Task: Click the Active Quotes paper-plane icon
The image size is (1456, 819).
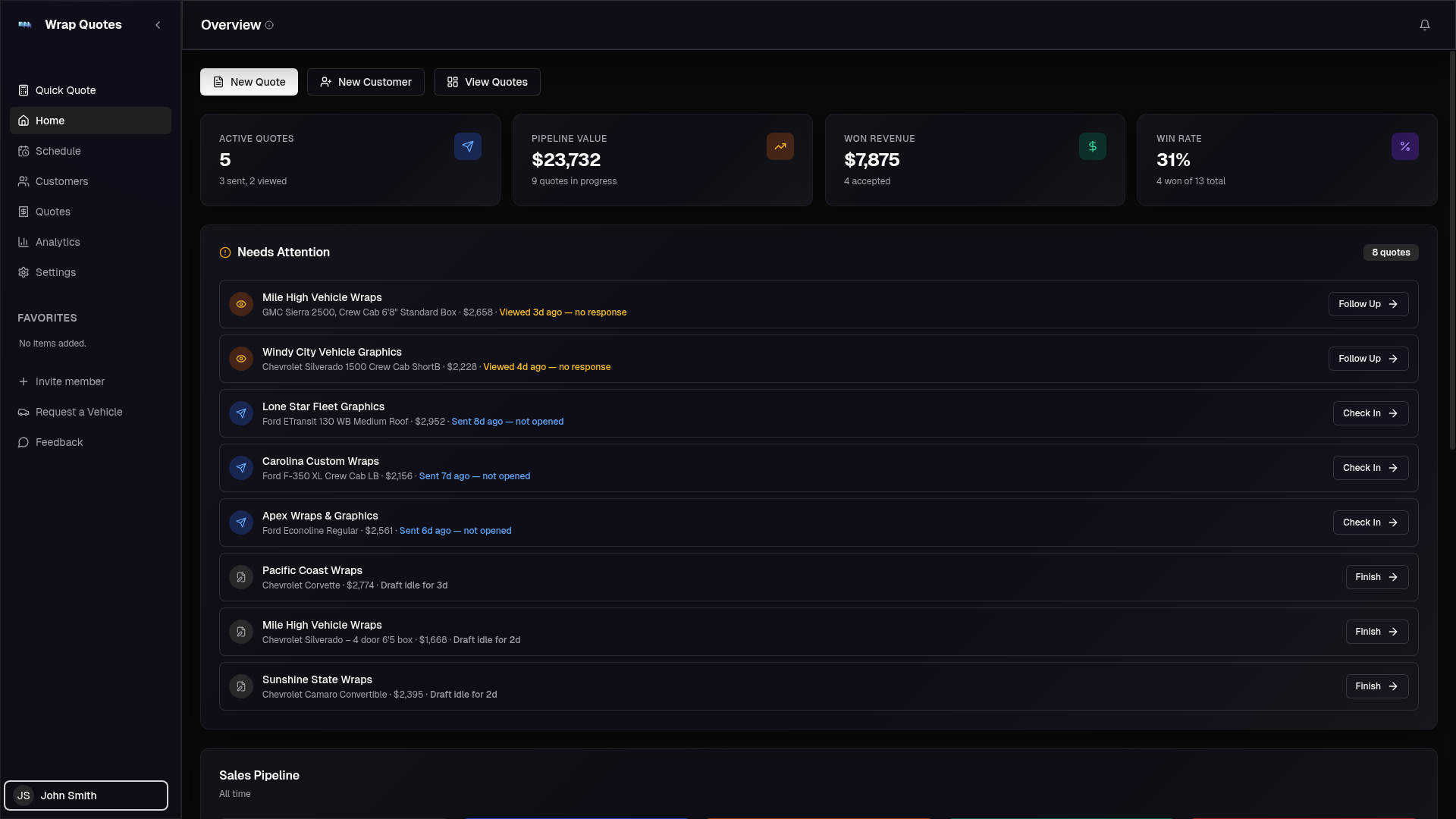Action: [x=467, y=146]
